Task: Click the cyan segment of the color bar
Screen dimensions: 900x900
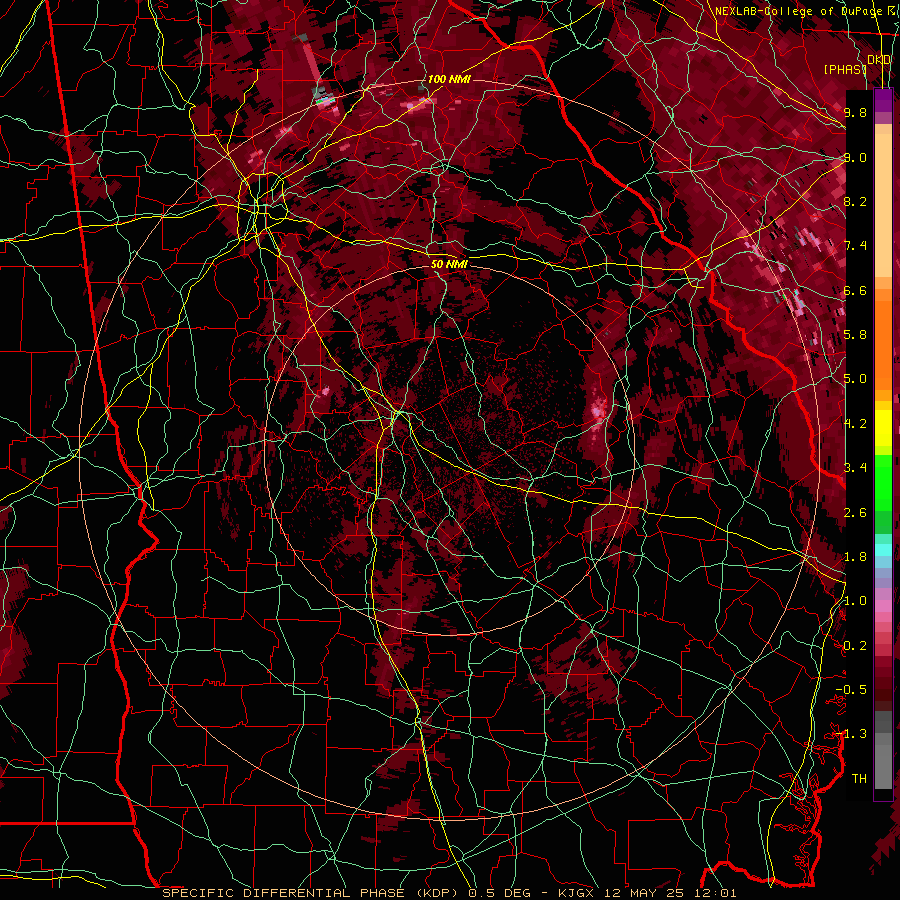Action: 883,550
